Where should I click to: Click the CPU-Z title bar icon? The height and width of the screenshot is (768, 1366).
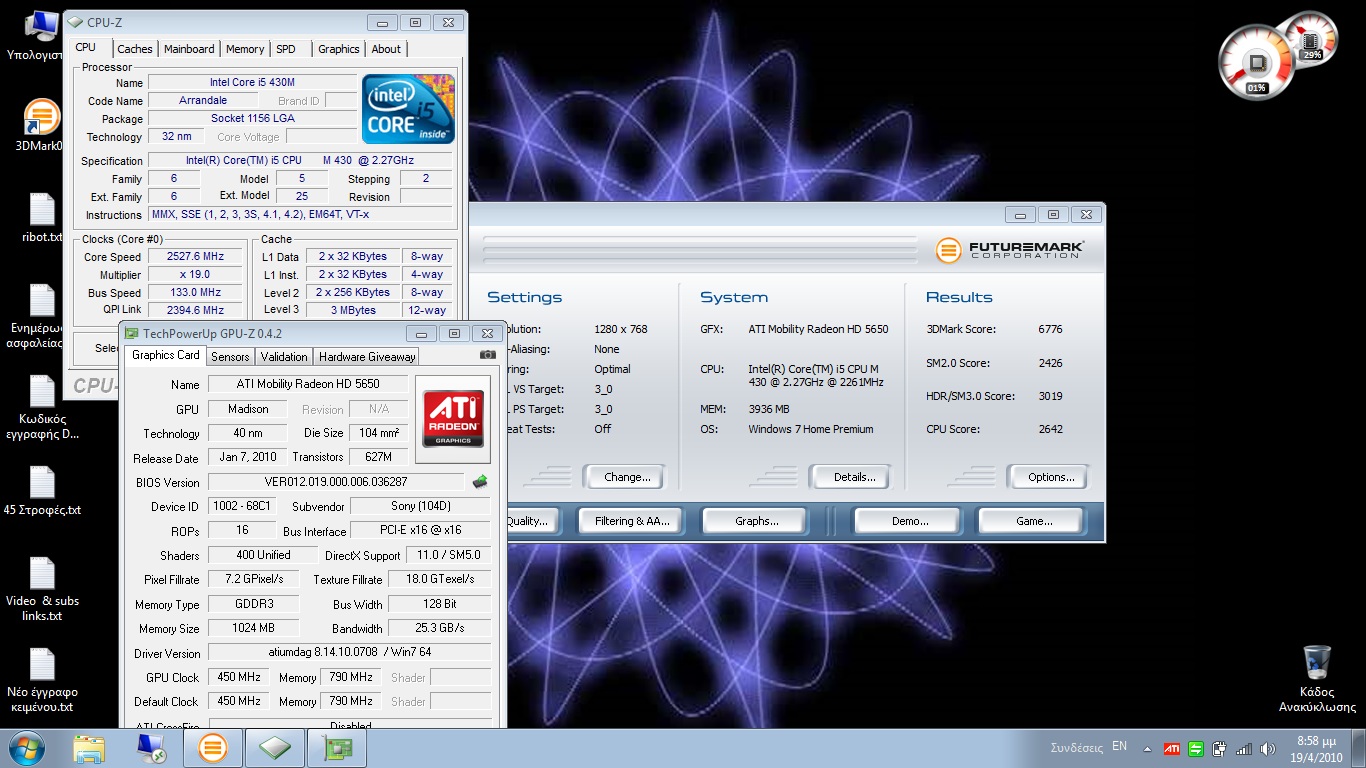75,22
